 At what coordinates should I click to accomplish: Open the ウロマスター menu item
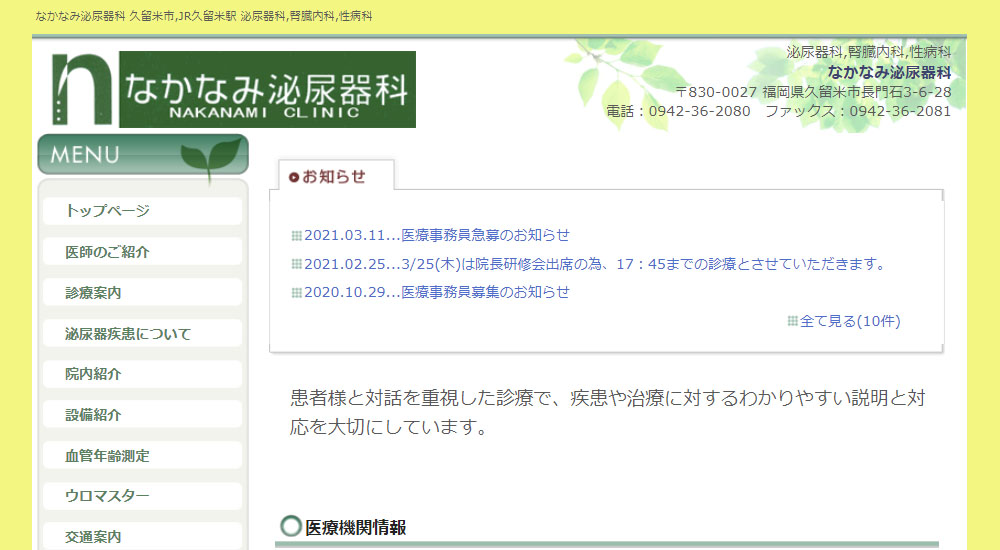(x=142, y=496)
